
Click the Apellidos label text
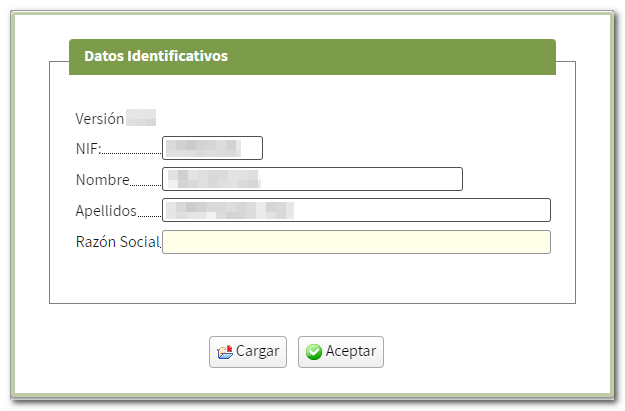(105, 211)
